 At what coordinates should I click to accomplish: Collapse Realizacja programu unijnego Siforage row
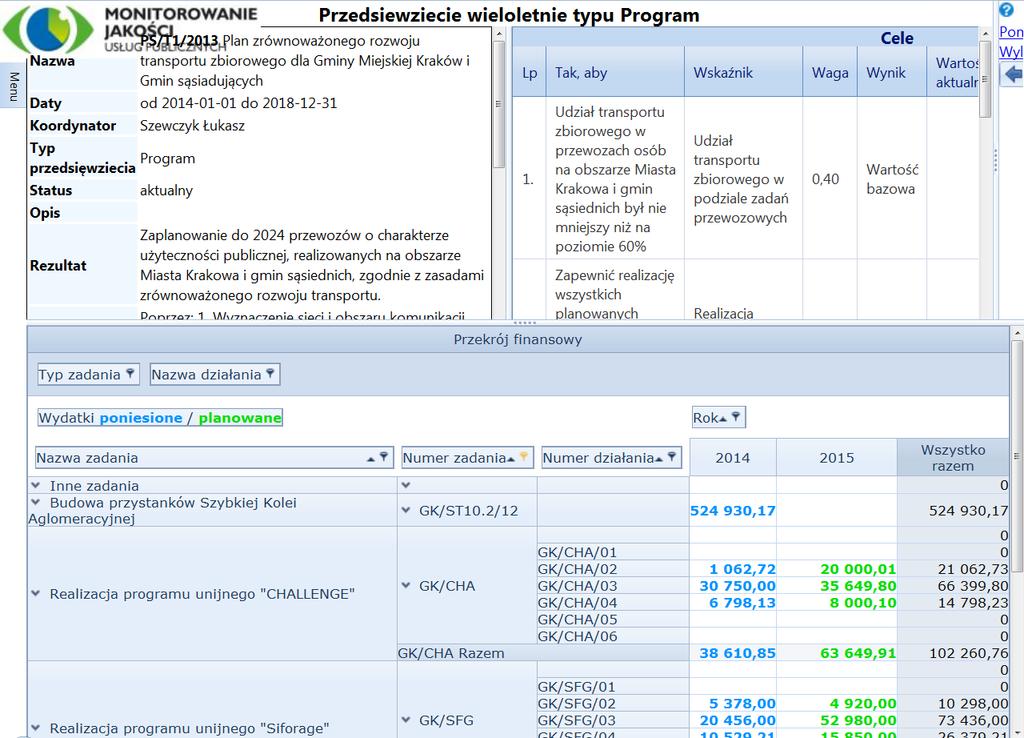click(36, 728)
